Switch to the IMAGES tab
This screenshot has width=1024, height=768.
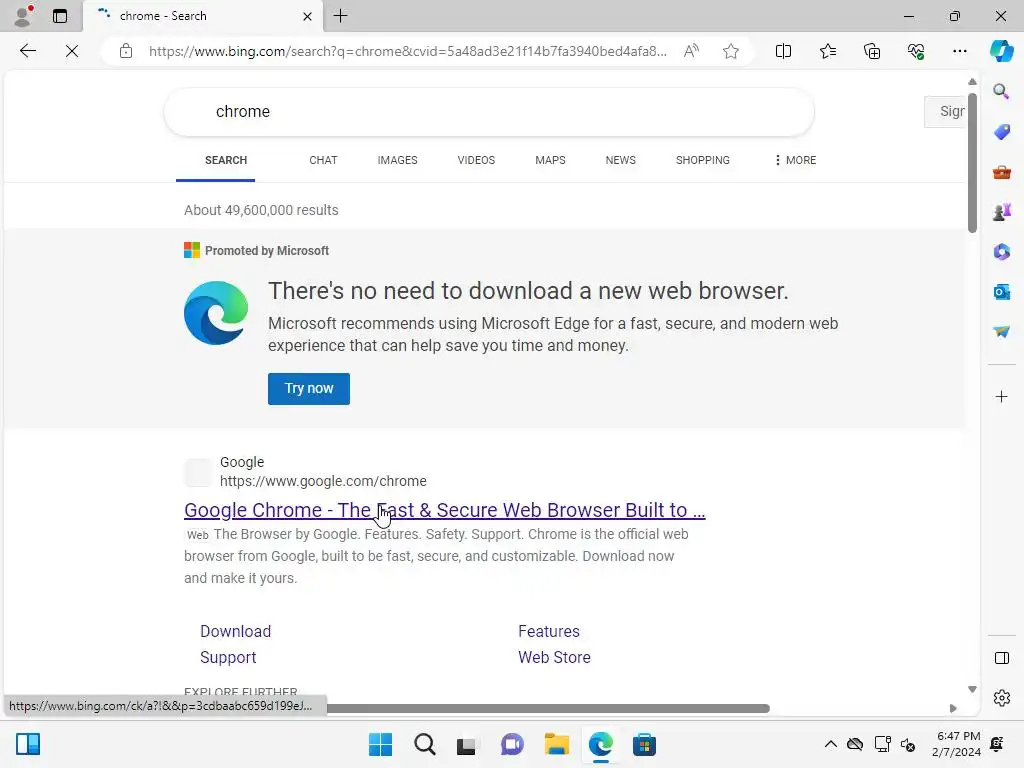point(397,160)
